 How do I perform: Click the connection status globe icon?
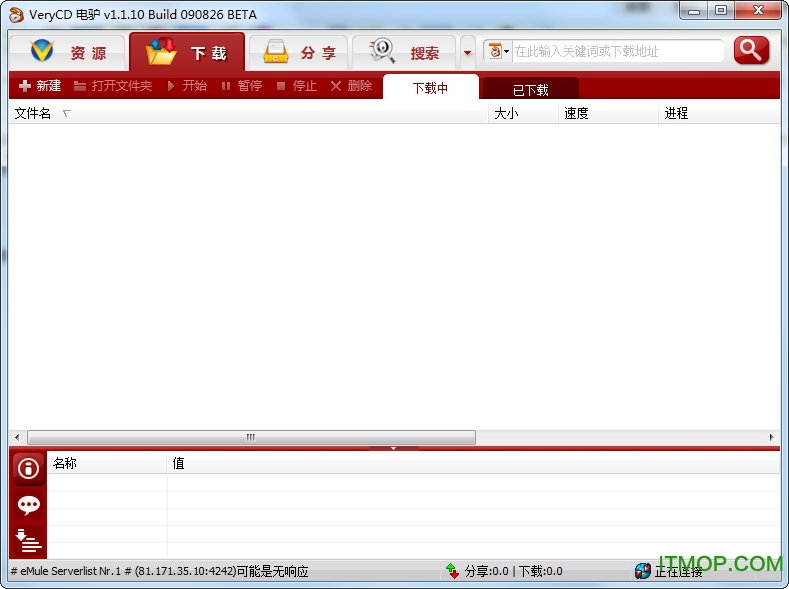[643, 571]
